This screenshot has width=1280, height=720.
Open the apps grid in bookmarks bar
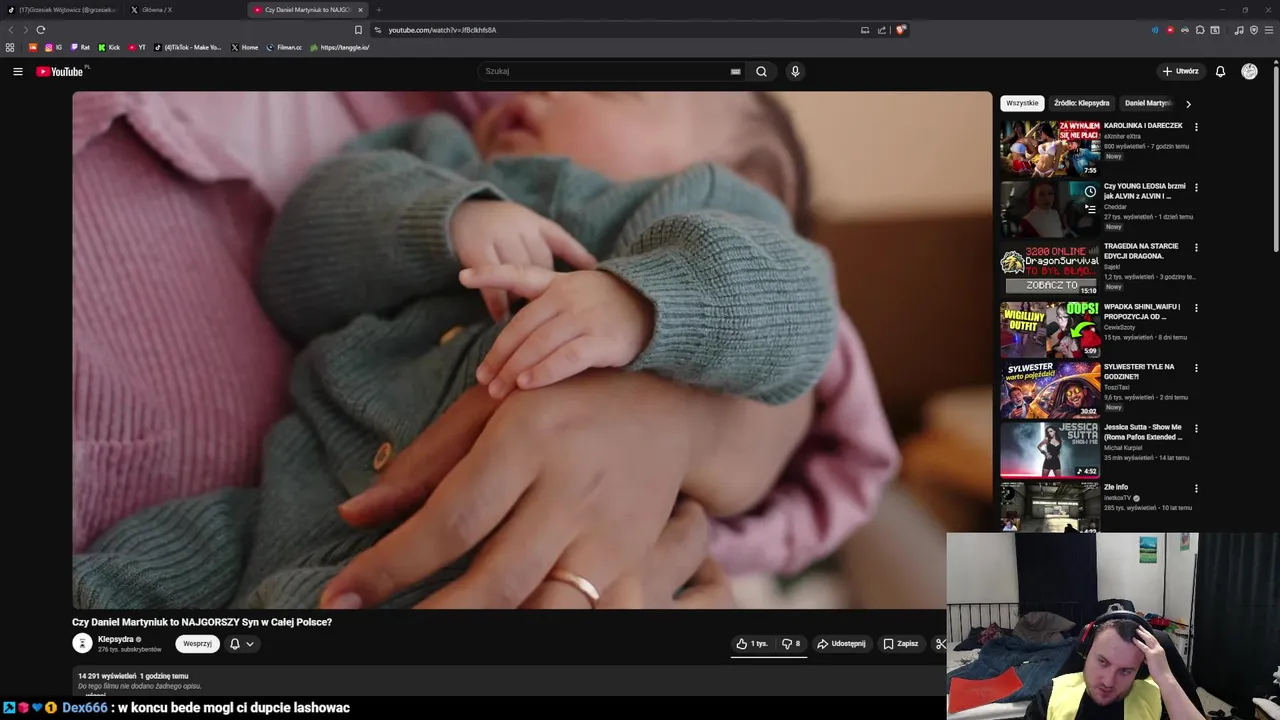tap(10, 47)
